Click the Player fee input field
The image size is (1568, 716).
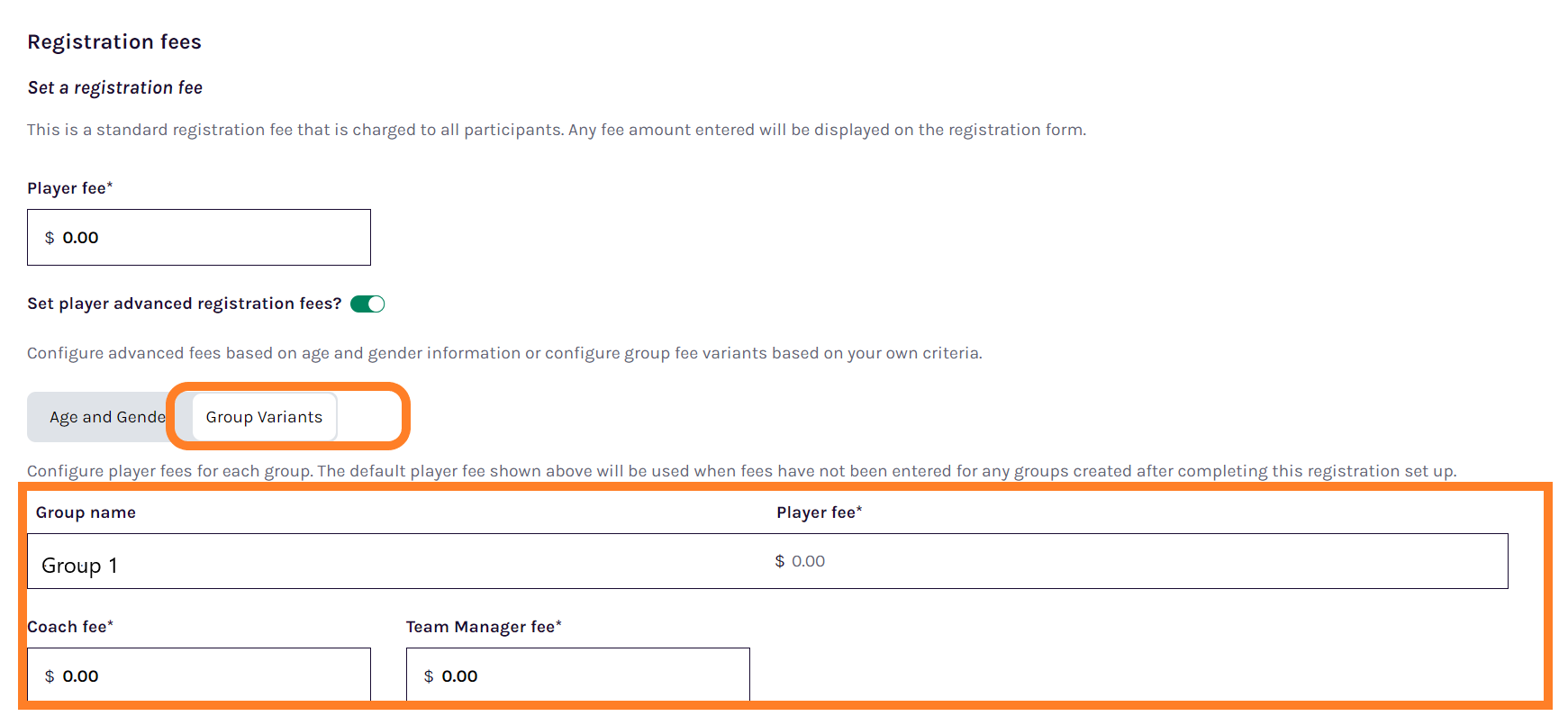pos(198,237)
